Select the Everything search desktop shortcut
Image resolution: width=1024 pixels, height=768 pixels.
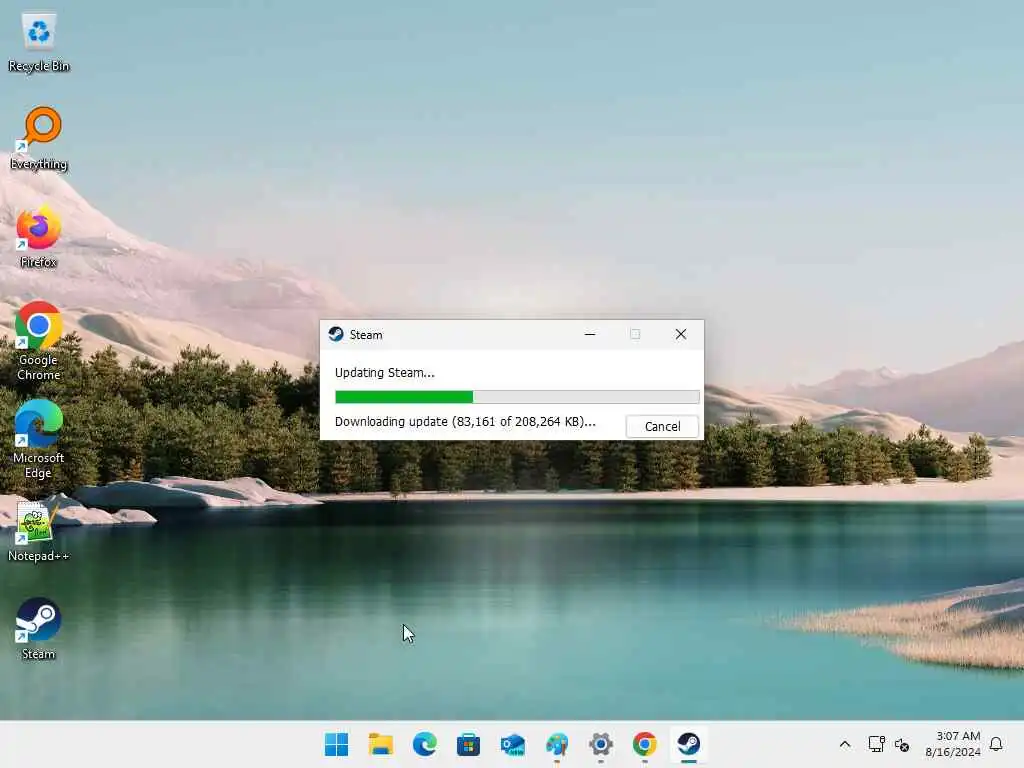click(39, 138)
